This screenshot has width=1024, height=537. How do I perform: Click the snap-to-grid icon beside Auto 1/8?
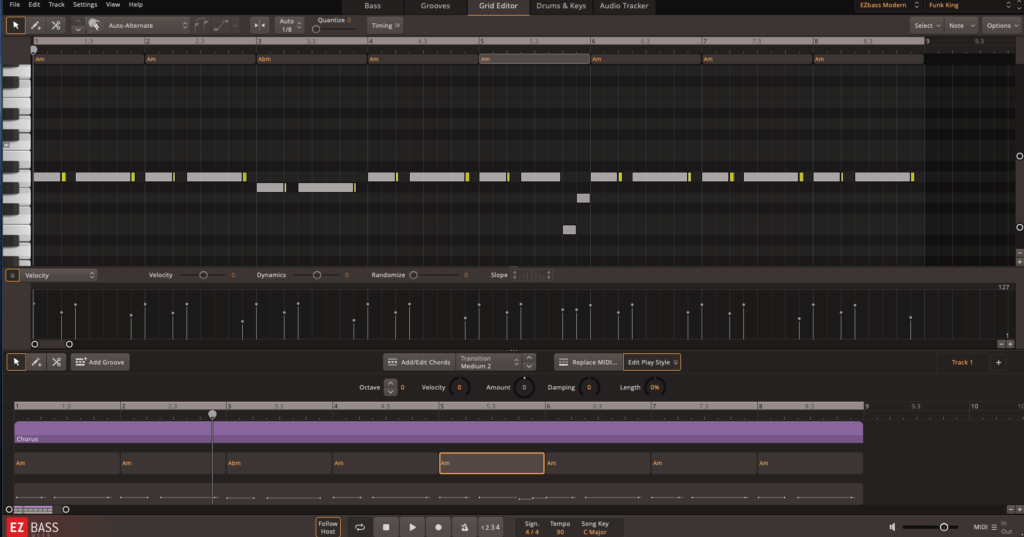coord(259,25)
